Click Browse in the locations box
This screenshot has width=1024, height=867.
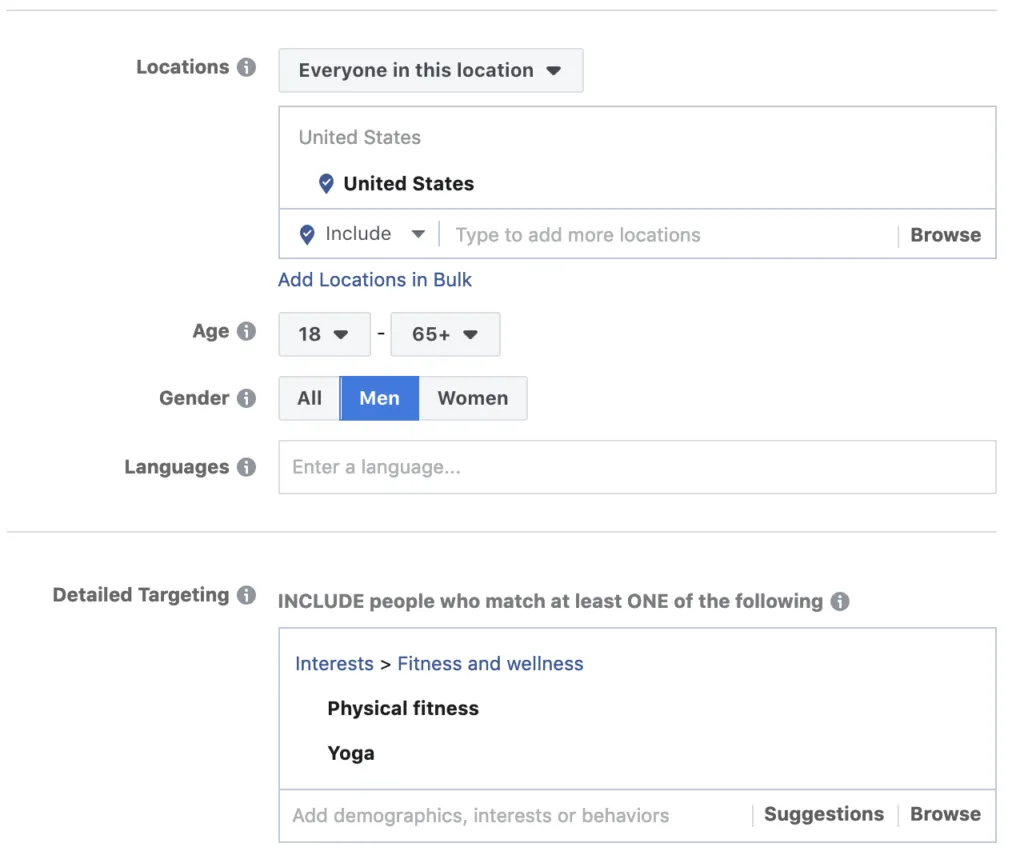[x=946, y=235]
